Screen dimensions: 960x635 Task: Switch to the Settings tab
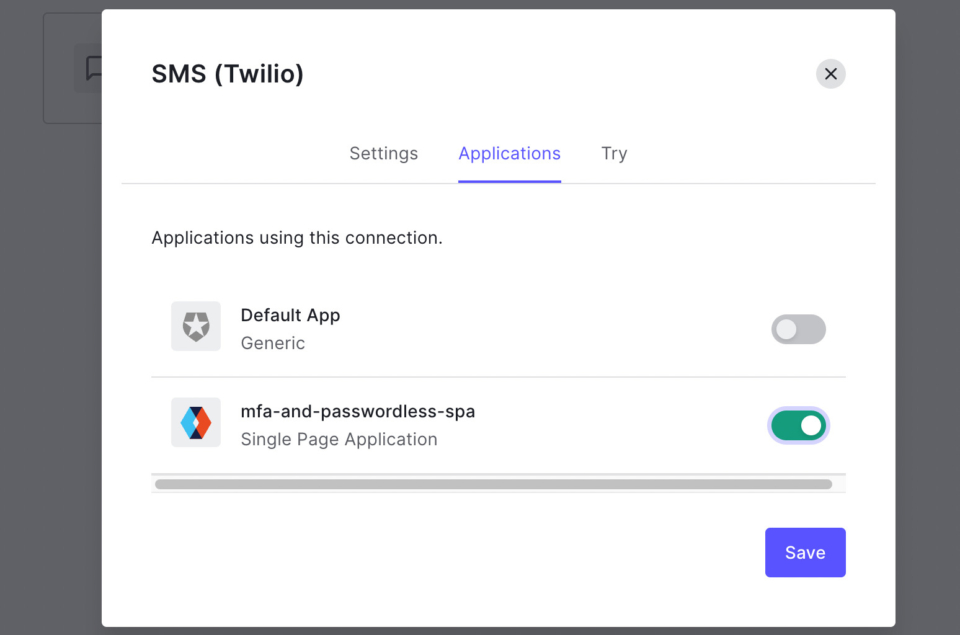coord(383,153)
